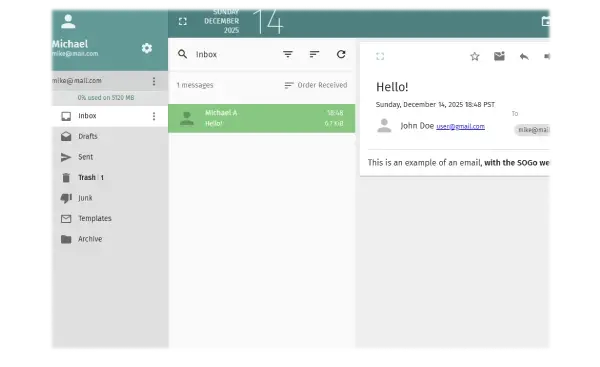Click the 0% used on 5120 MB quota text
Viewport: 600px width, 367px height.
(x=106, y=98)
